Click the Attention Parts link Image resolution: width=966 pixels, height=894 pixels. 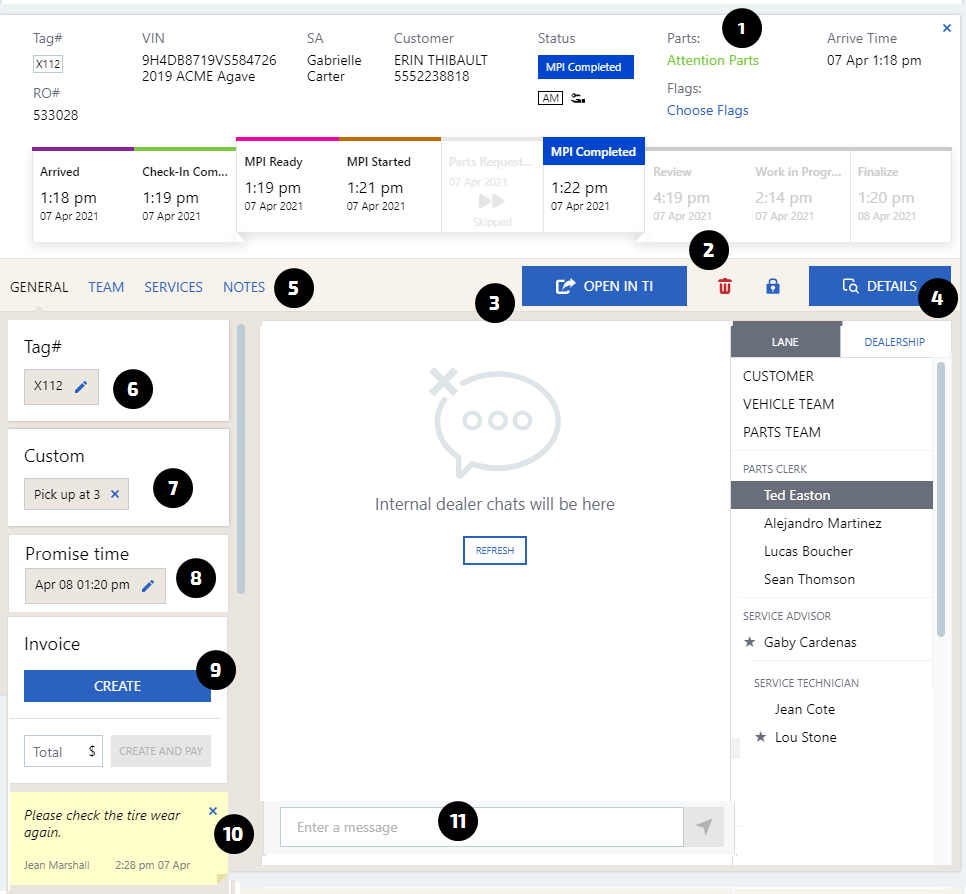(x=712, y=60)
